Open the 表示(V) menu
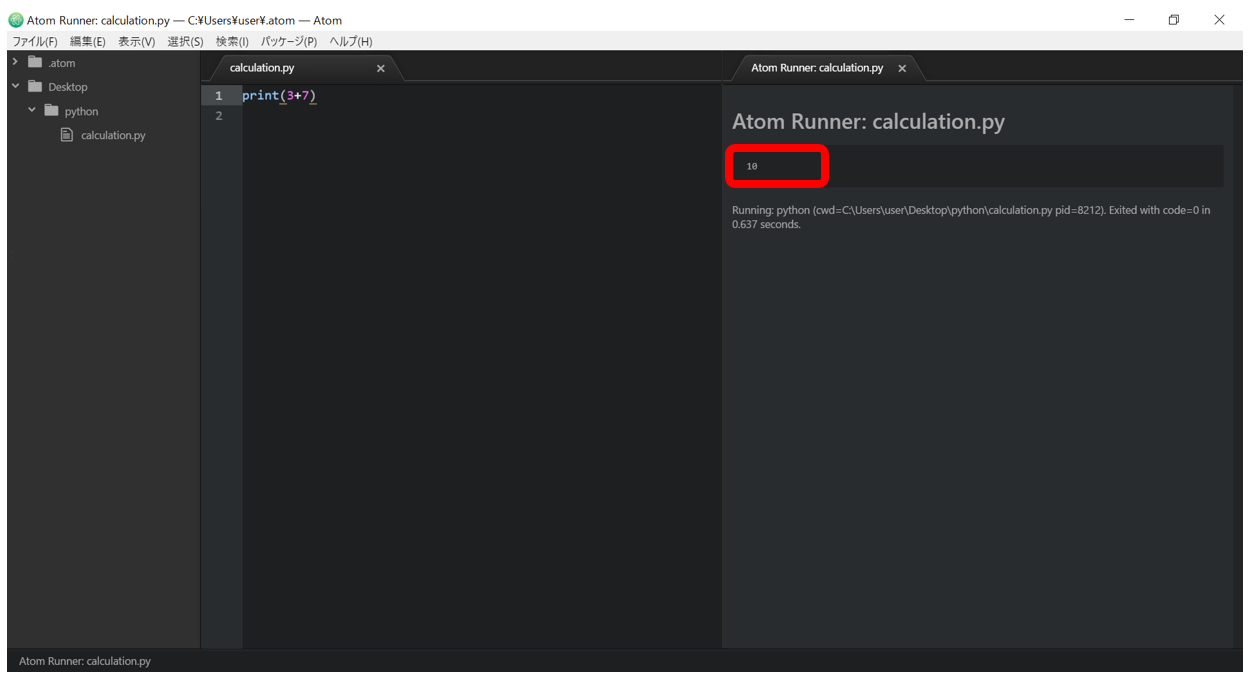Image resolution: width=1252 pixels, height=676 pixels. click(136, 42)
